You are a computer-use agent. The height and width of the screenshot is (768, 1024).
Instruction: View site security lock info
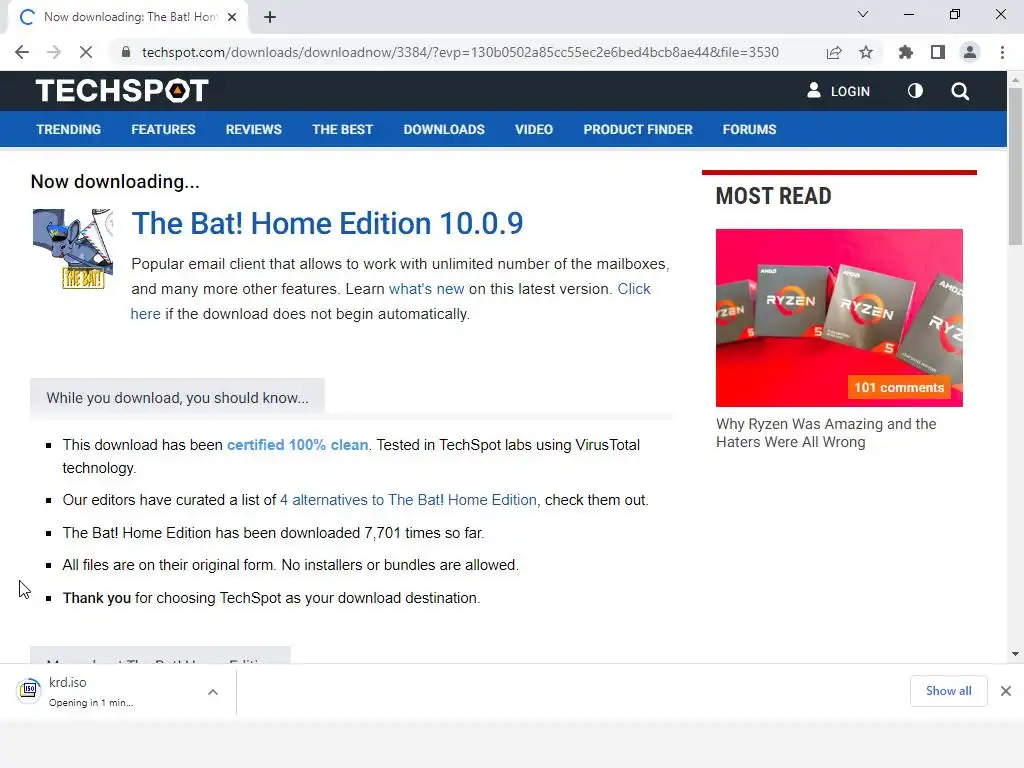(x=125, y=52)
